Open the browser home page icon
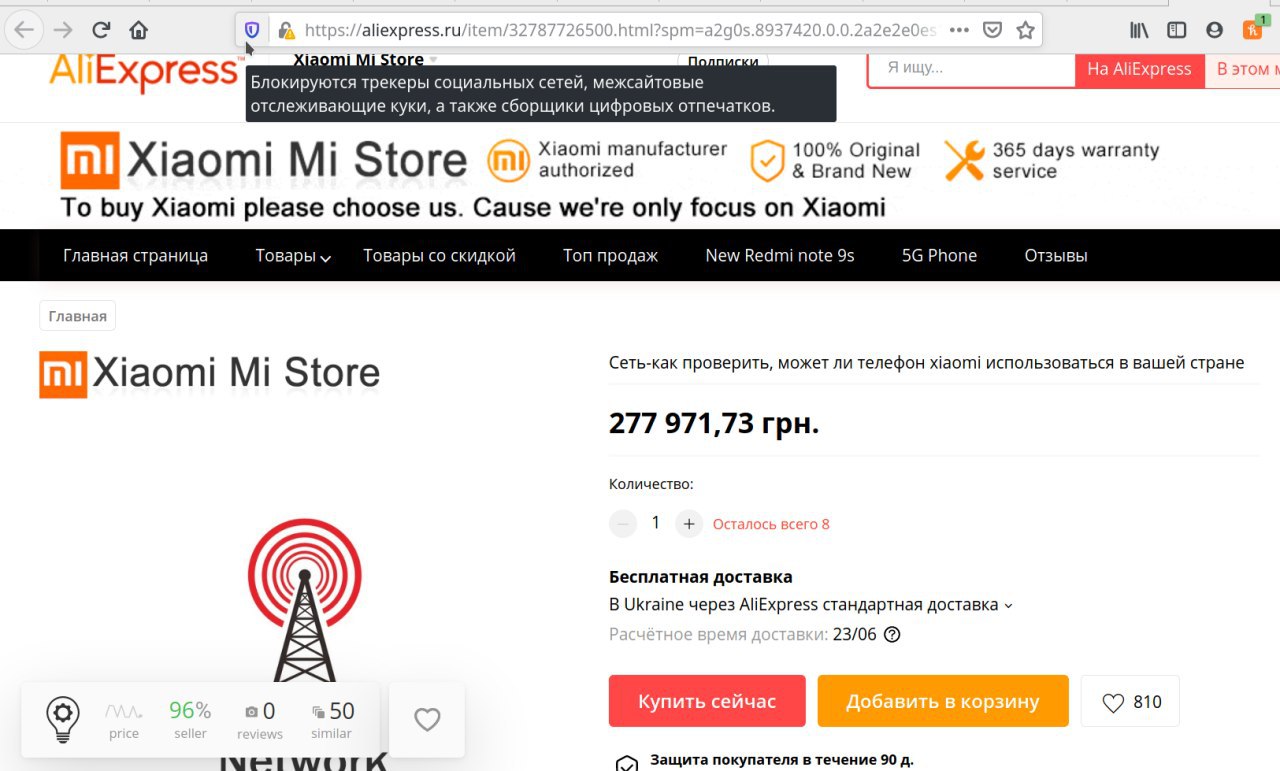The width and height of the screenshot is (1280, 771). (139, 30)
